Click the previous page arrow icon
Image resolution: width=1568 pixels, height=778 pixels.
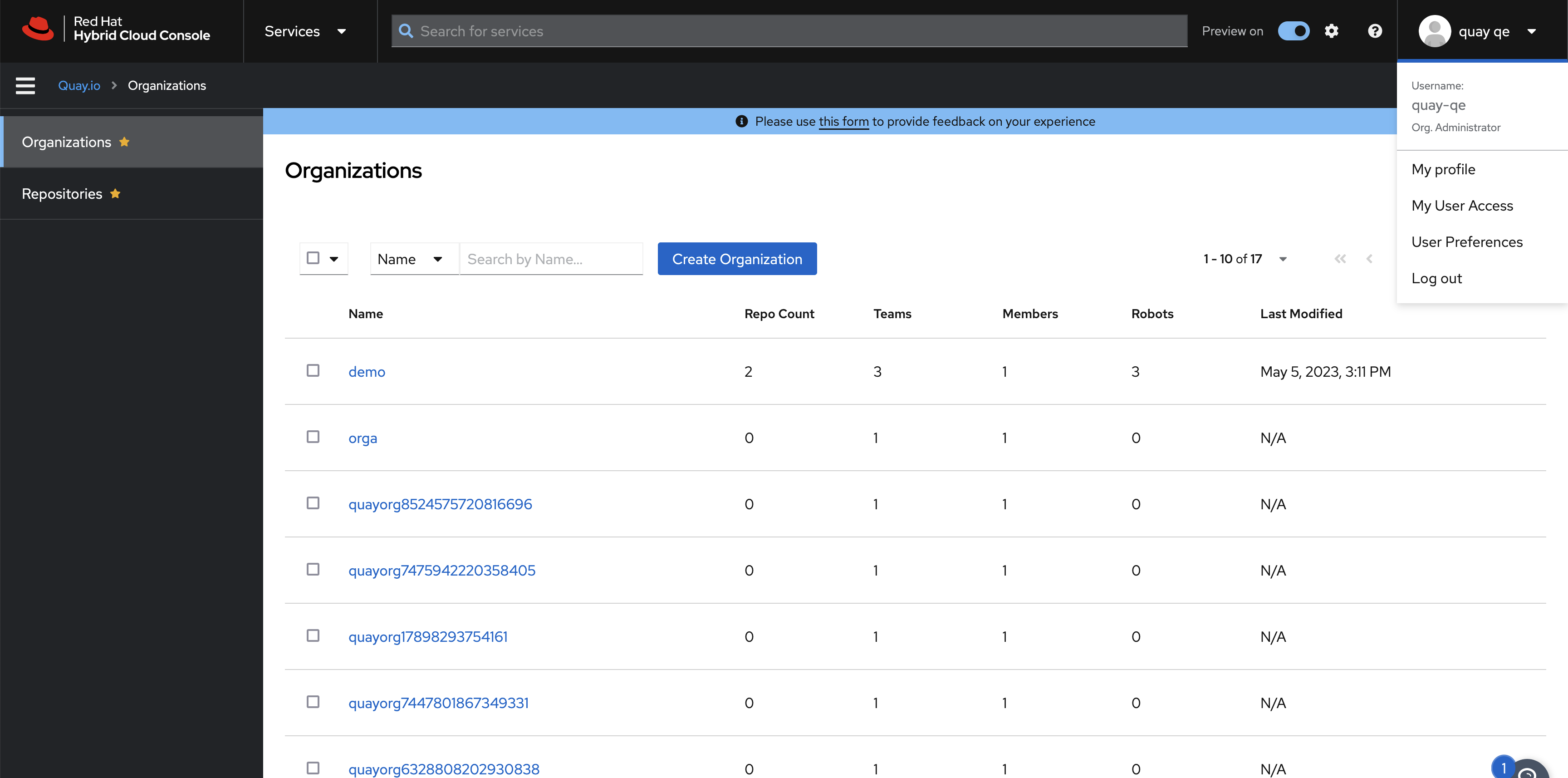(1369, 259)
